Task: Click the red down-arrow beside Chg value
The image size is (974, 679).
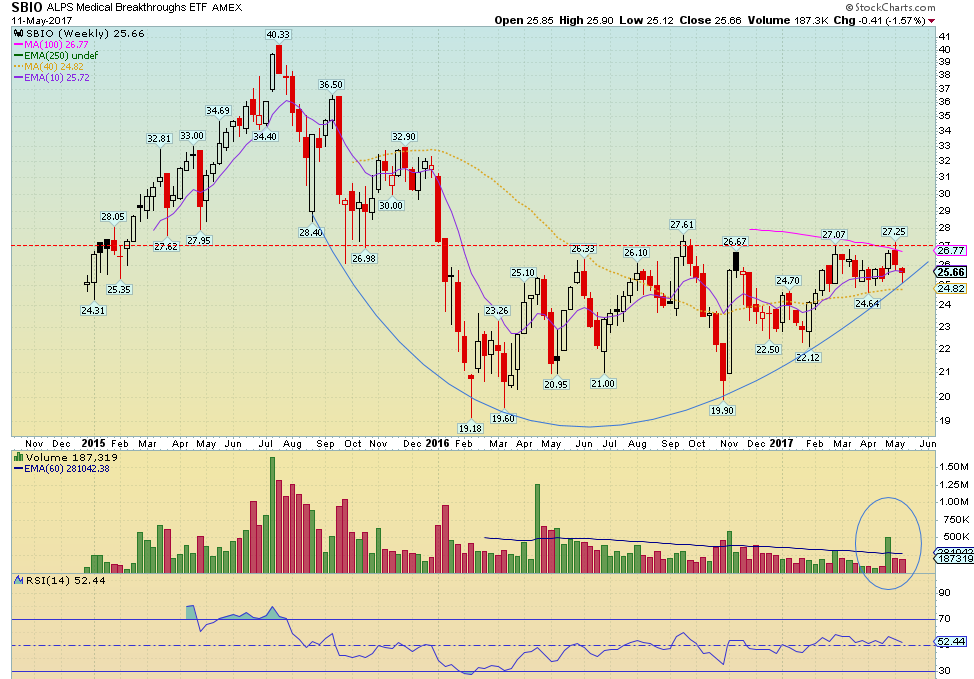Action: pos(931,20)
